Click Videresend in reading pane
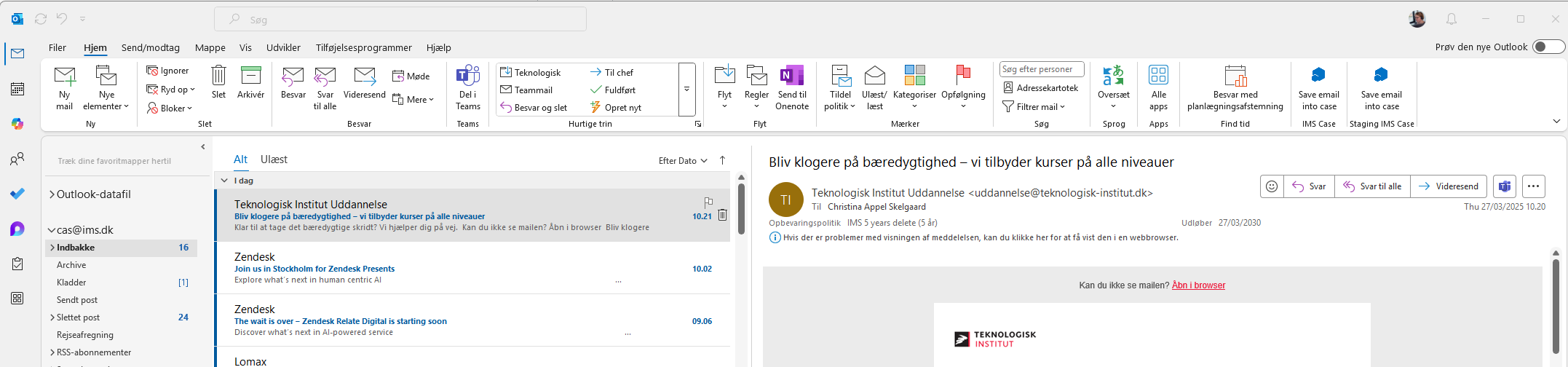1568x367 pixels. click(1449, 186)
